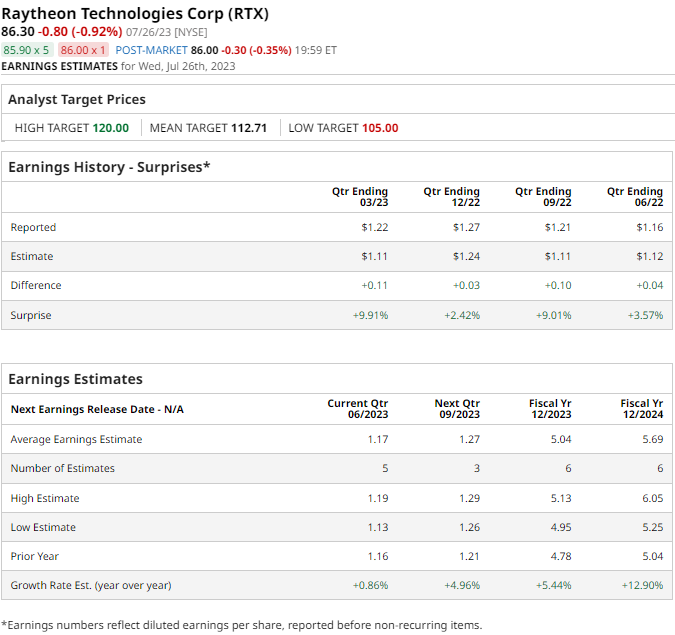Select the Qtr Ending 03/23 column header

coord(359,196)
